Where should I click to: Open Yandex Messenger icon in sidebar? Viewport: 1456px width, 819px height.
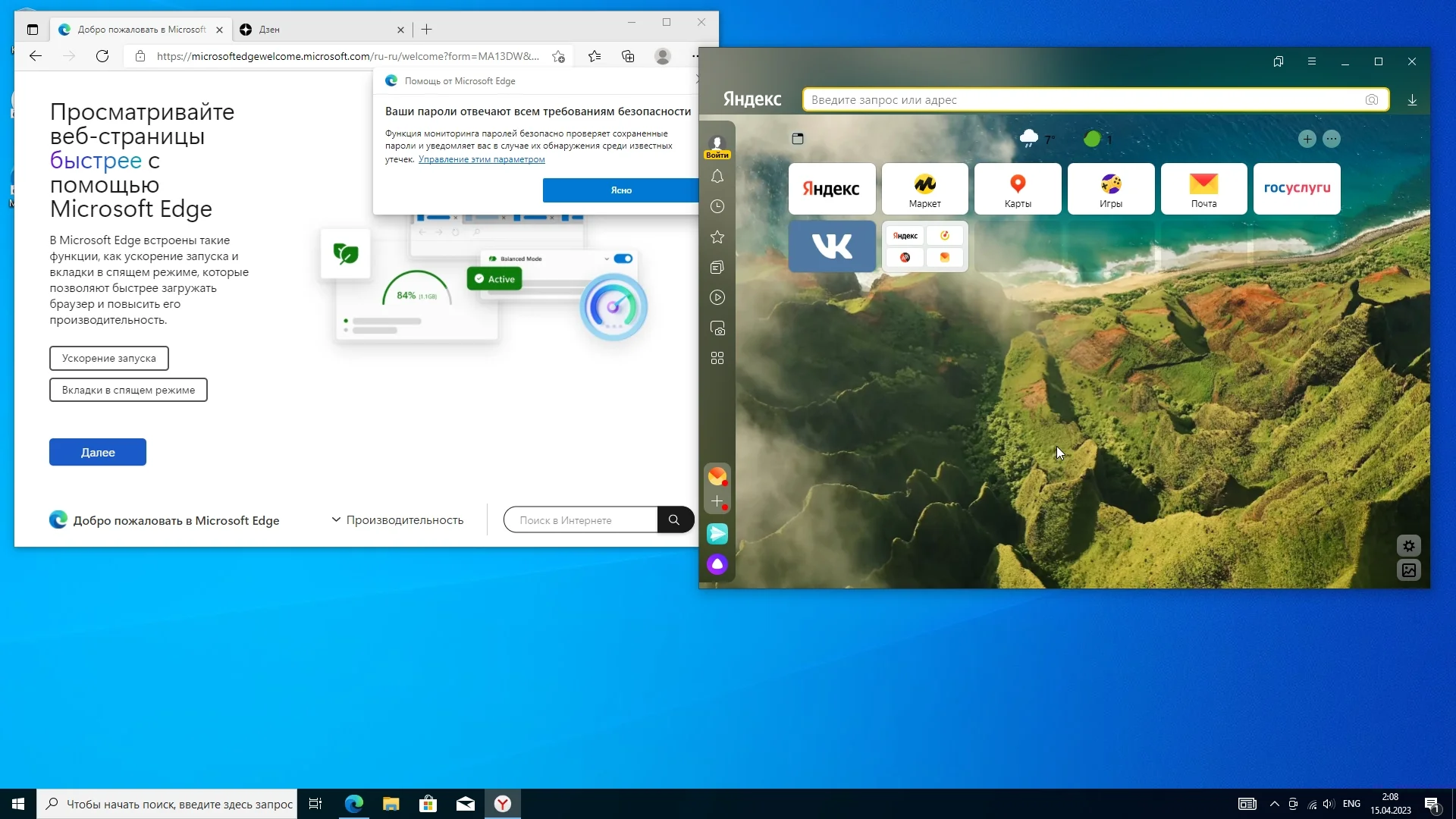[x=717, y=534]
